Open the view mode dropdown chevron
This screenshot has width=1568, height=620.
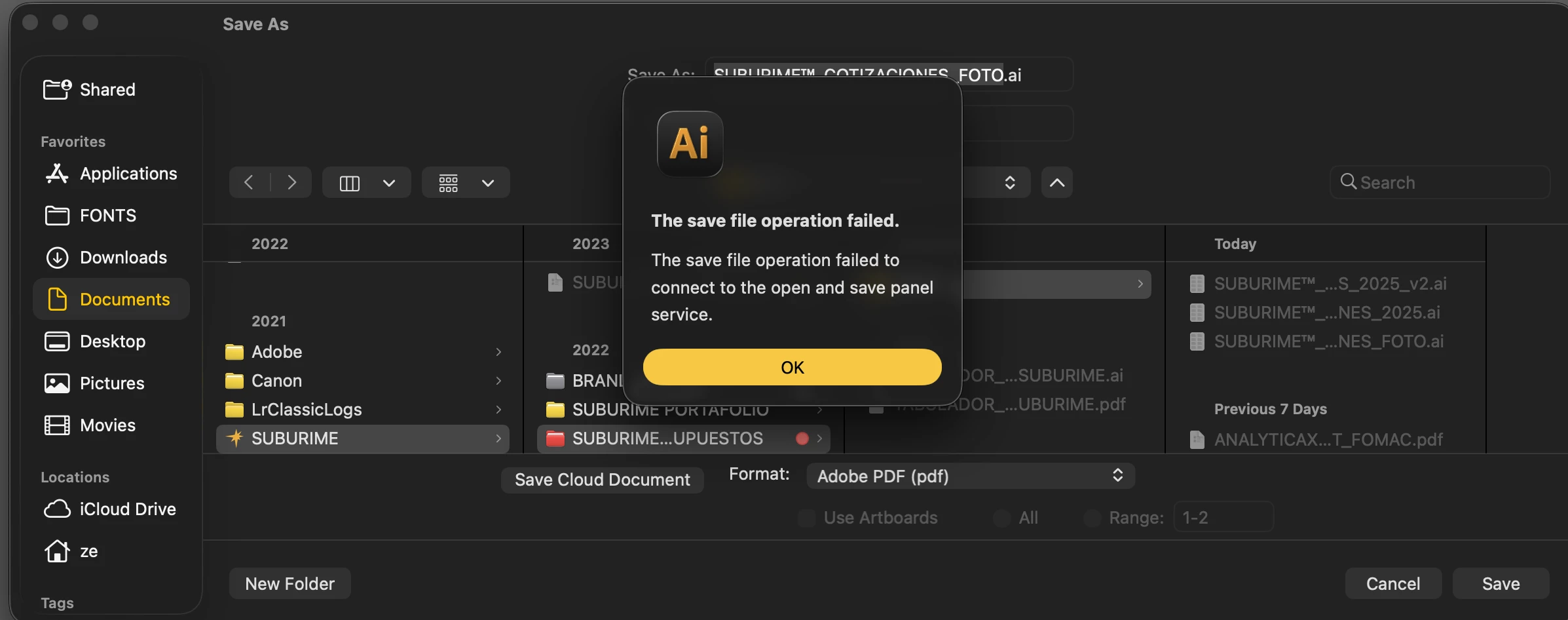[x=389, y=183]
